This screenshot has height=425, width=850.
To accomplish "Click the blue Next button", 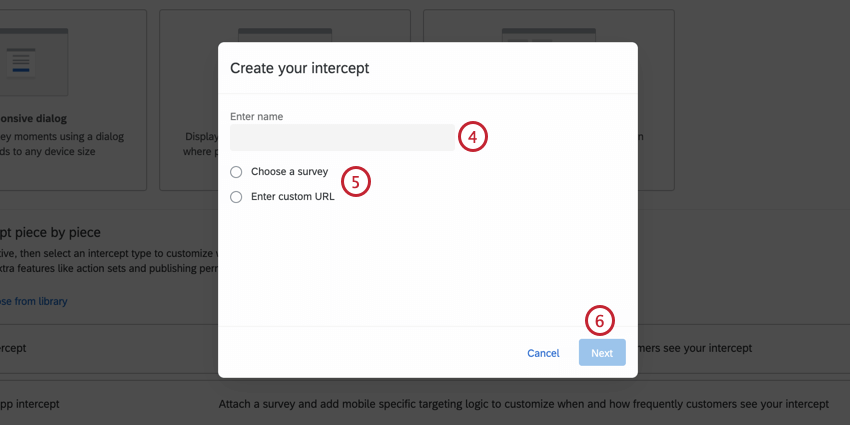I will (x=602, y=353).
